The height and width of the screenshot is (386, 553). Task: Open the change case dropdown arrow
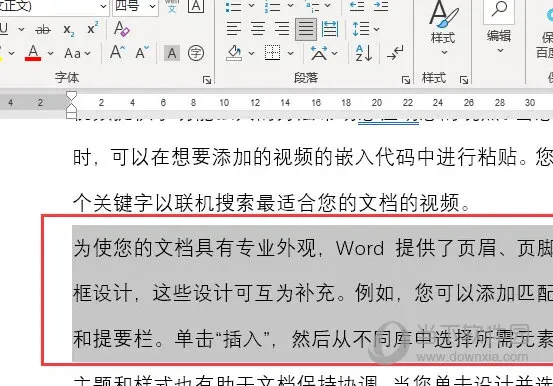pyautogui.click(x=87, y=54)
